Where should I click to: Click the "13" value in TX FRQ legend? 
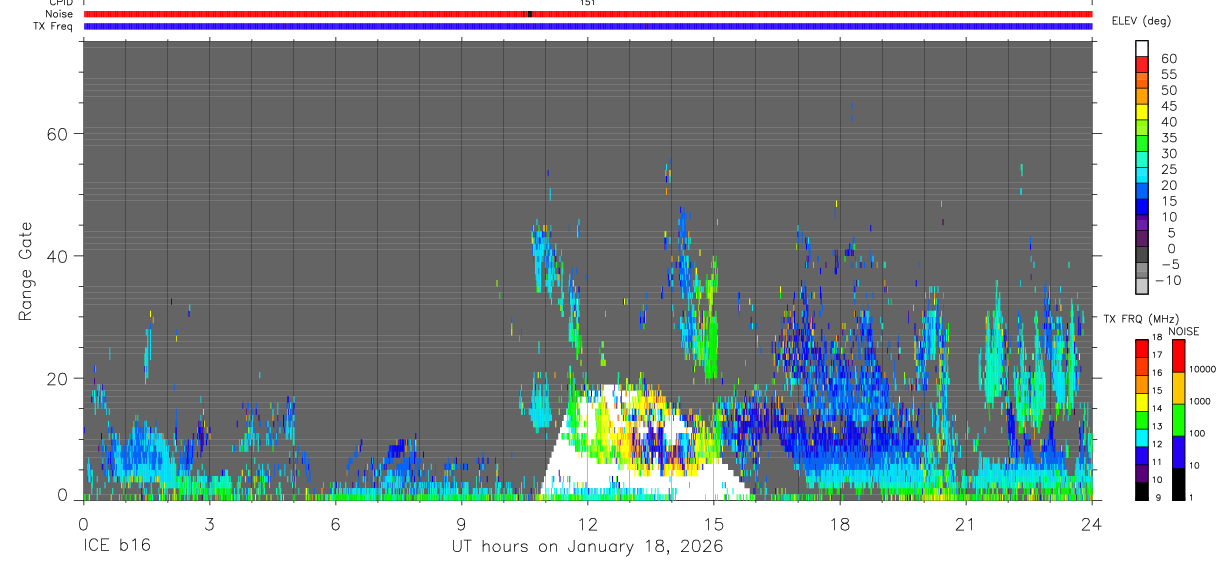point(1158,427)
